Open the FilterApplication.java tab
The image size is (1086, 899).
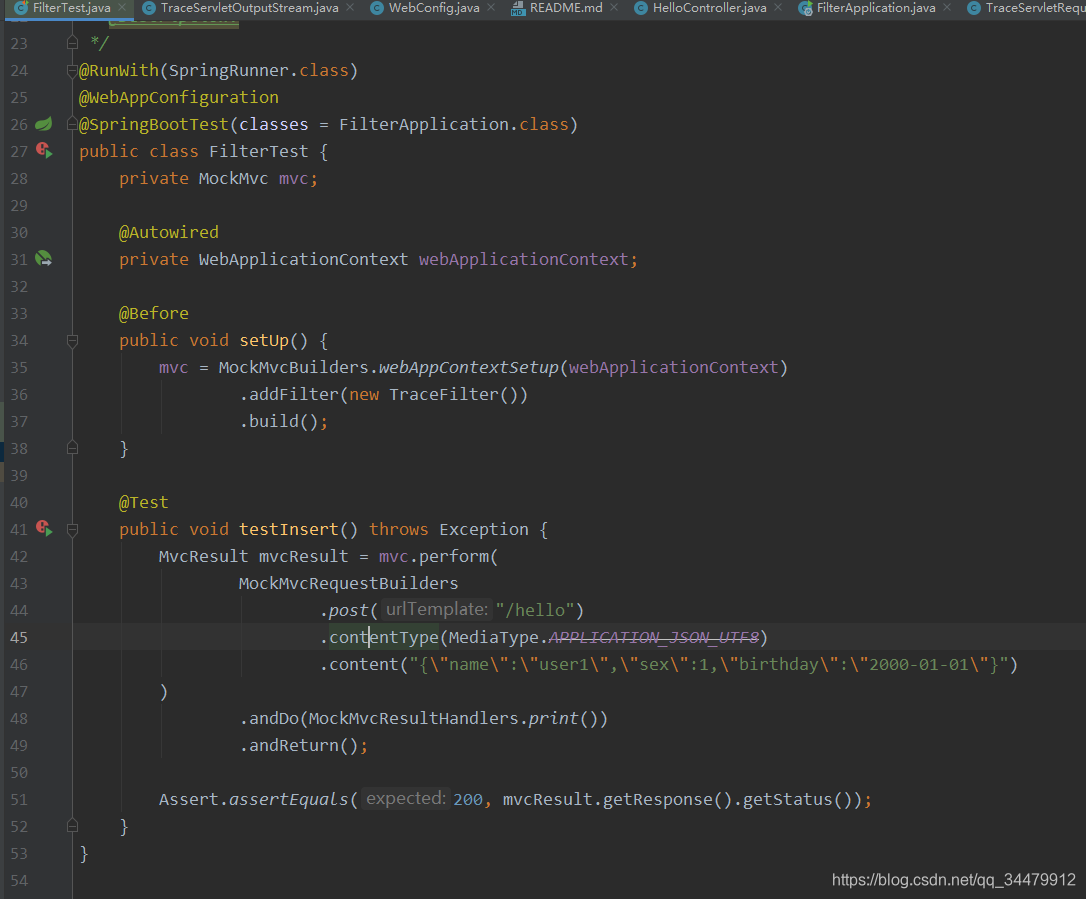875,8
